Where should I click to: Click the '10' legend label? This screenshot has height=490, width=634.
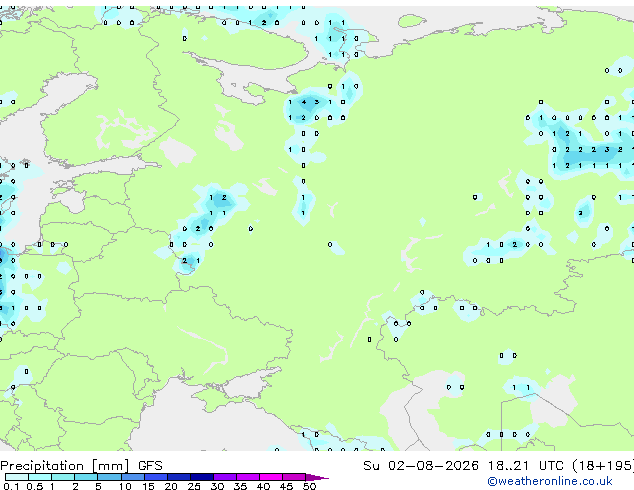(125, 486)
